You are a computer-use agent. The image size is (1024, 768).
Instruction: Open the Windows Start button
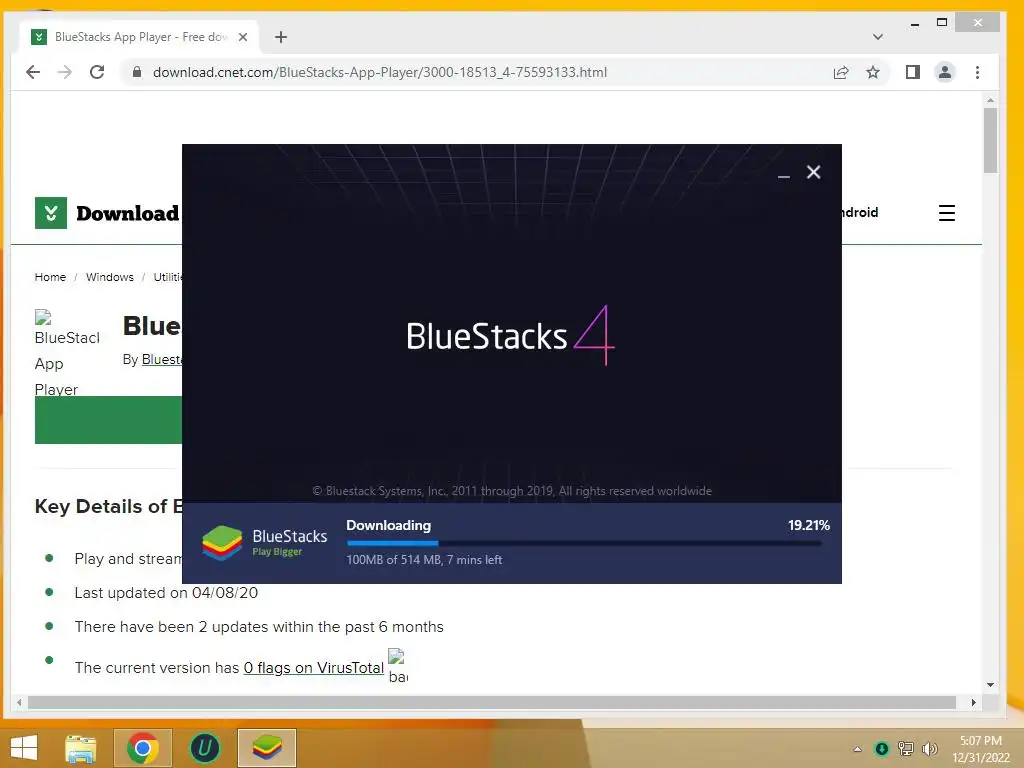tap(24, 748)
